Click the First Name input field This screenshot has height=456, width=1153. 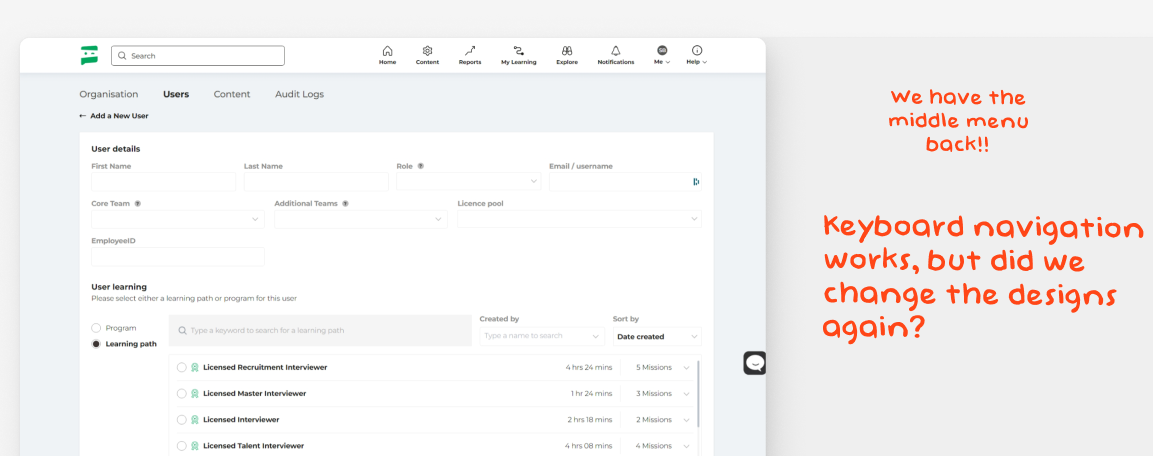tap(163, 182)
